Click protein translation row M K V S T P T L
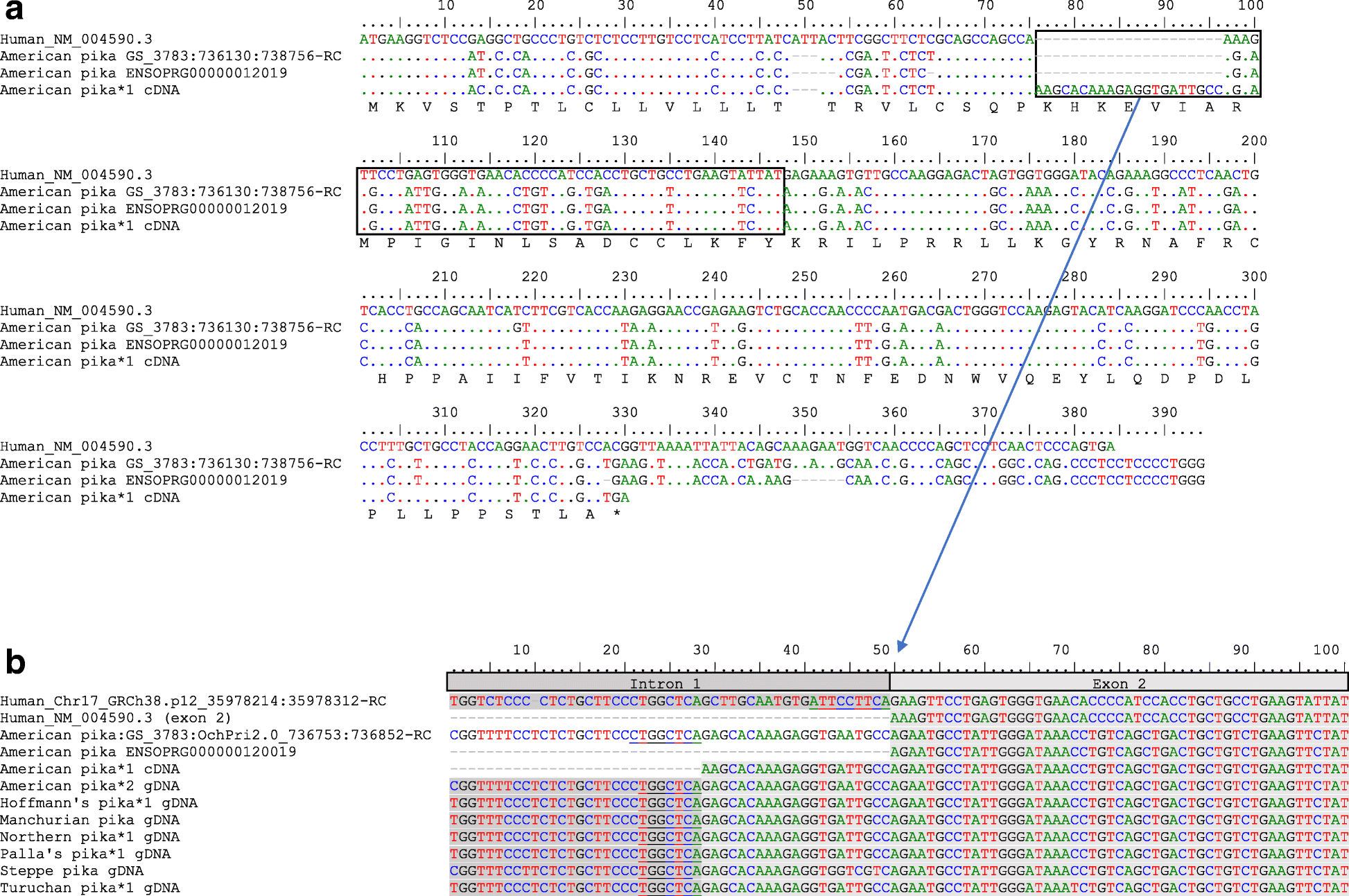Image resolution: width=1349 pixels, height=896 pixels. pos(805,107)
